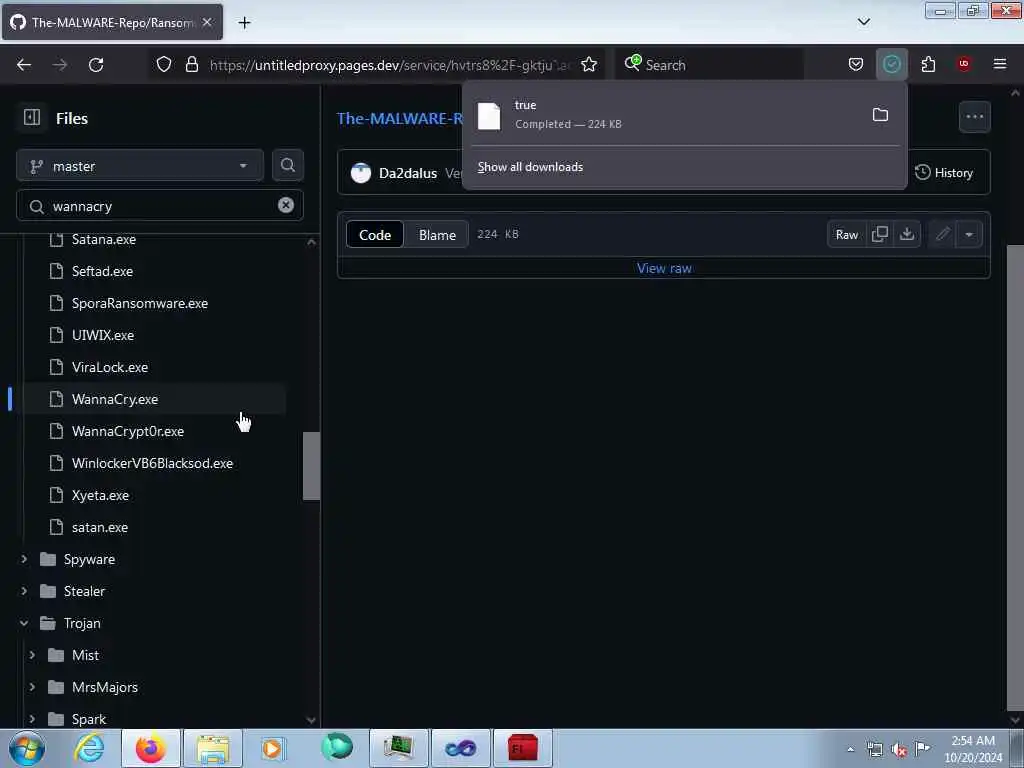Screen dimensions: 1024x768
Task: Click the pencil edit file icon
Action: click(x=943, y=234)
